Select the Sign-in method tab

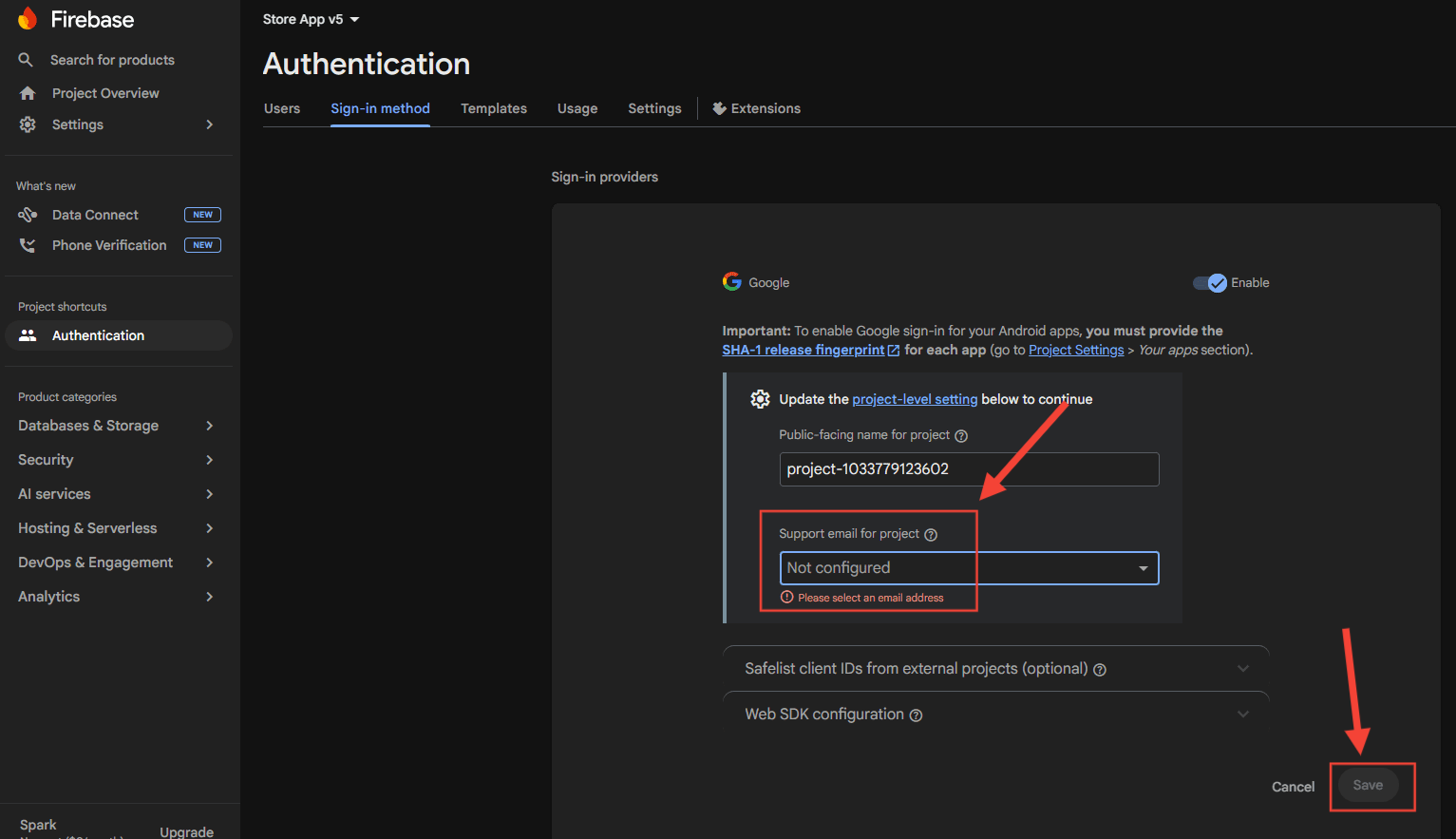click(x=380, y=108)
